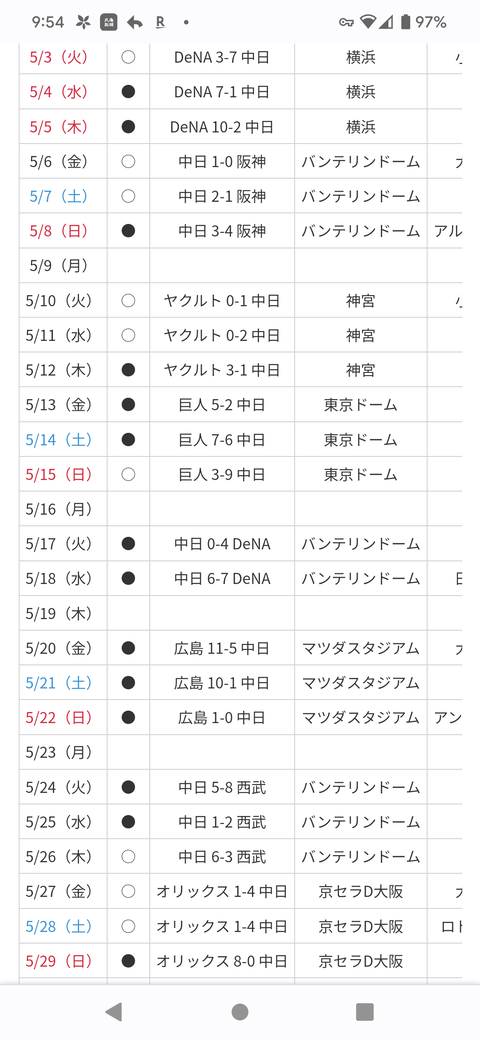Image resolution: width=480 pixels, height=1040 pixels.
Task: Tap the battery indicator in status bar
Action: (405, 22)
